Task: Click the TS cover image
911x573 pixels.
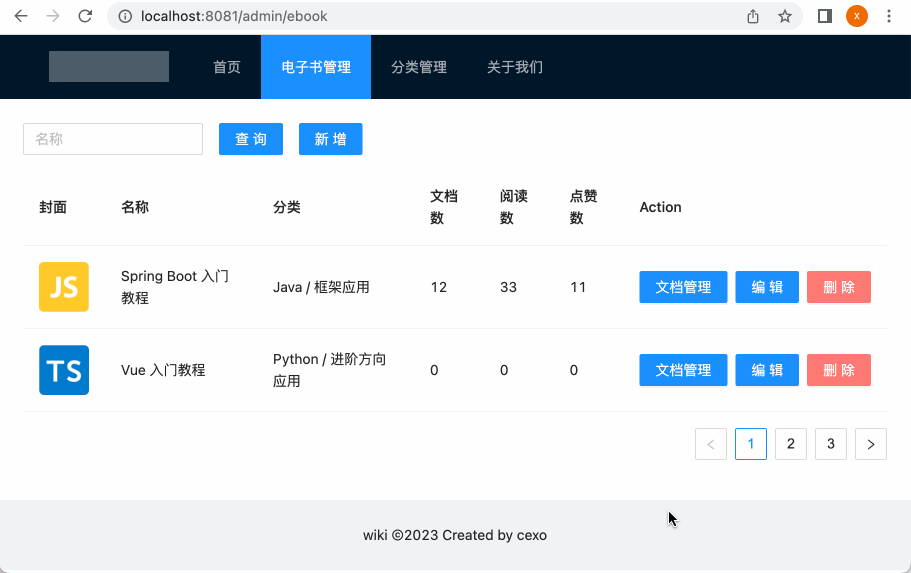Action: click(64, 370)
